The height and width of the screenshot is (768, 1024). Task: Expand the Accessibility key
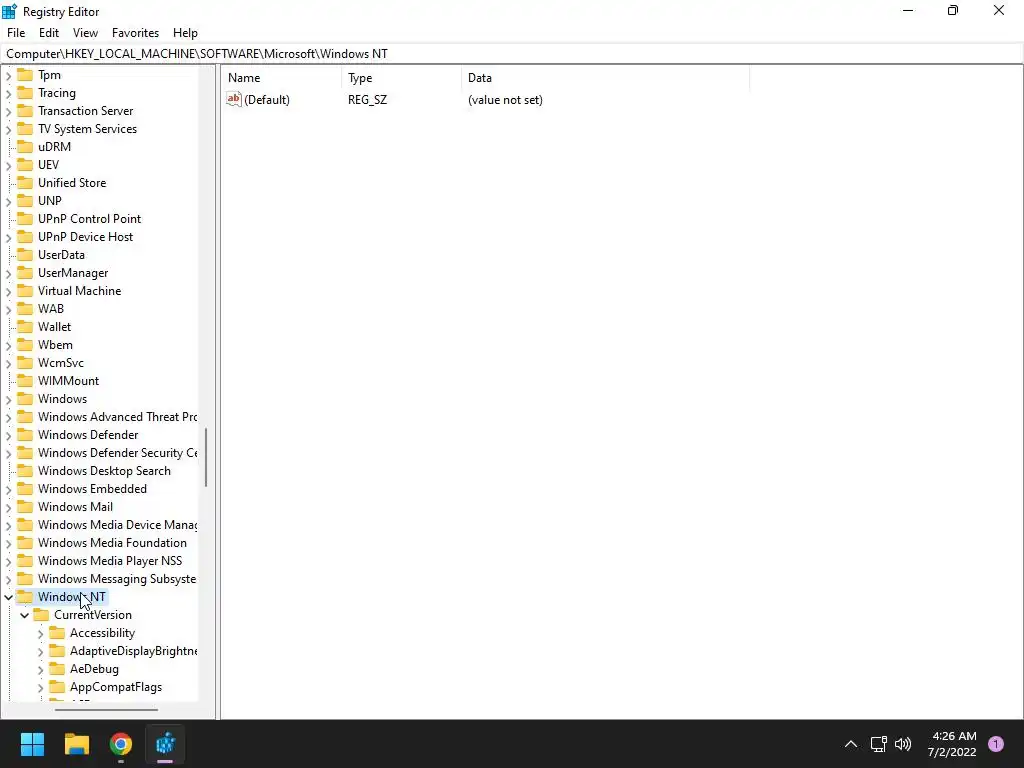[40, 633]
